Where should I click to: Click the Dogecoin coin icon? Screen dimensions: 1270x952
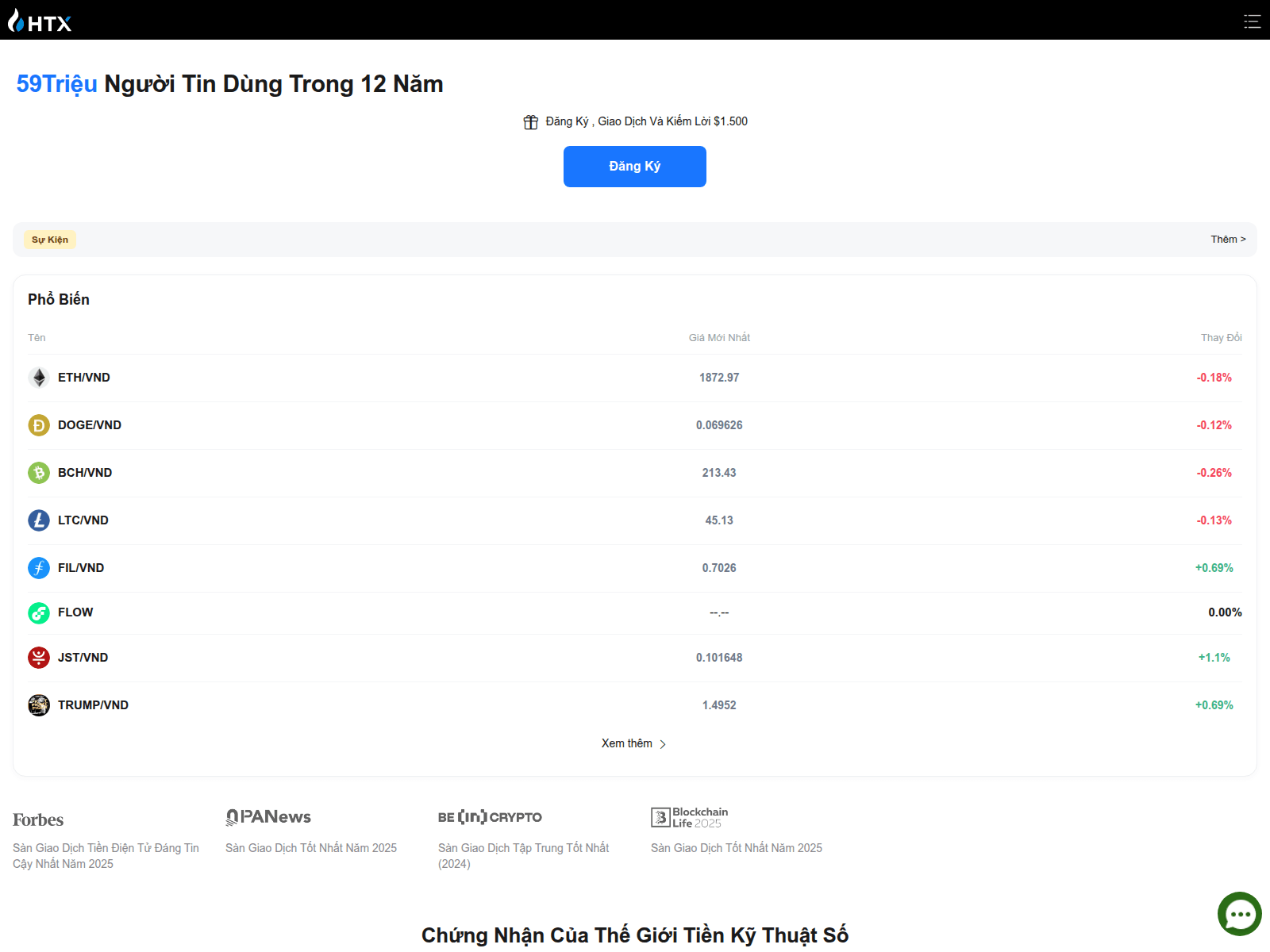coord(39,425)
